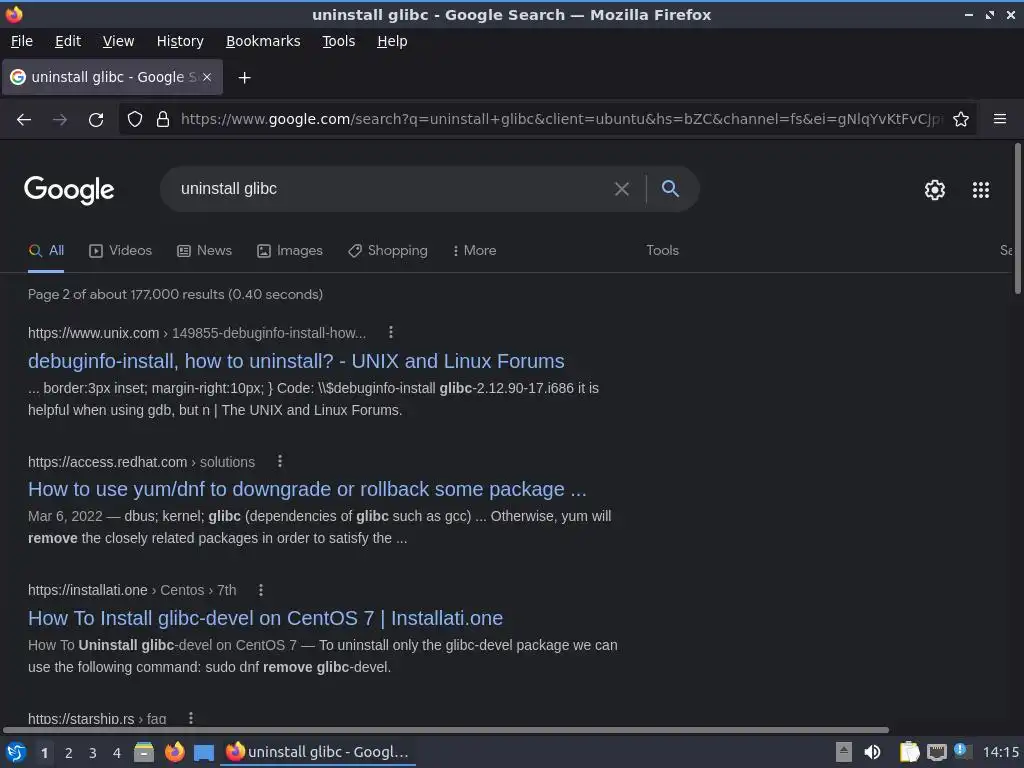
Task: Open debuginfo-install UNIX Forums result
Action: (296, 361)
